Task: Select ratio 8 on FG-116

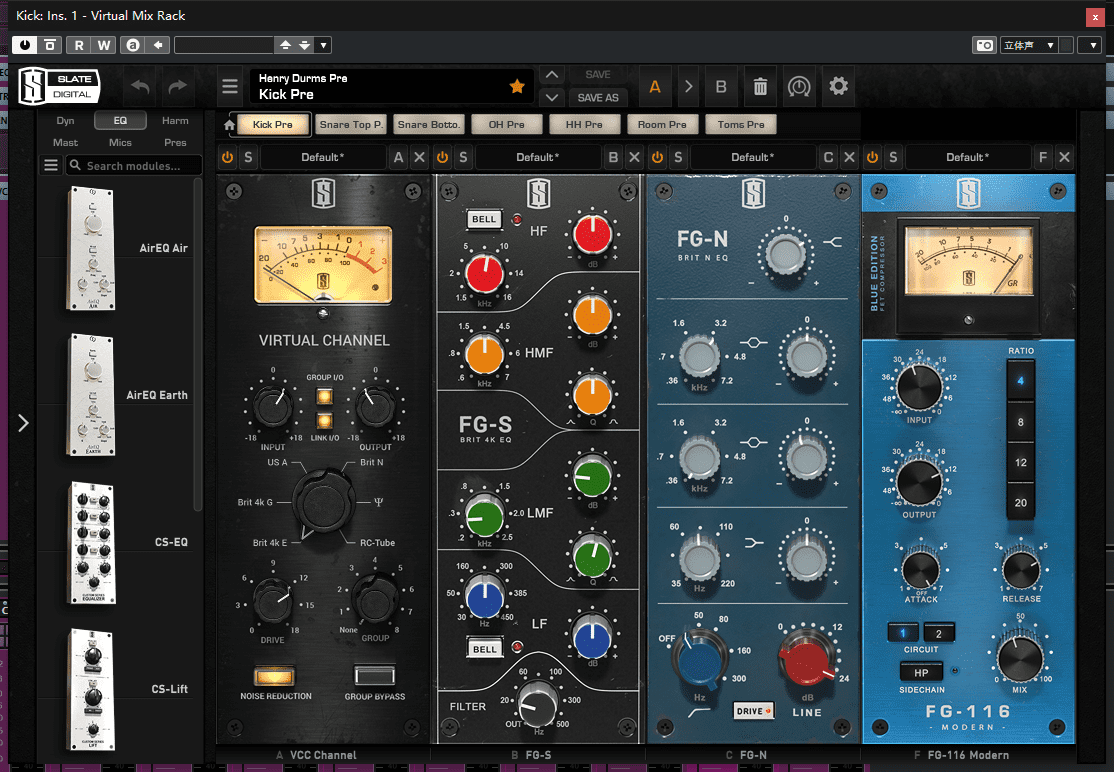Action: click(1020, 422)
